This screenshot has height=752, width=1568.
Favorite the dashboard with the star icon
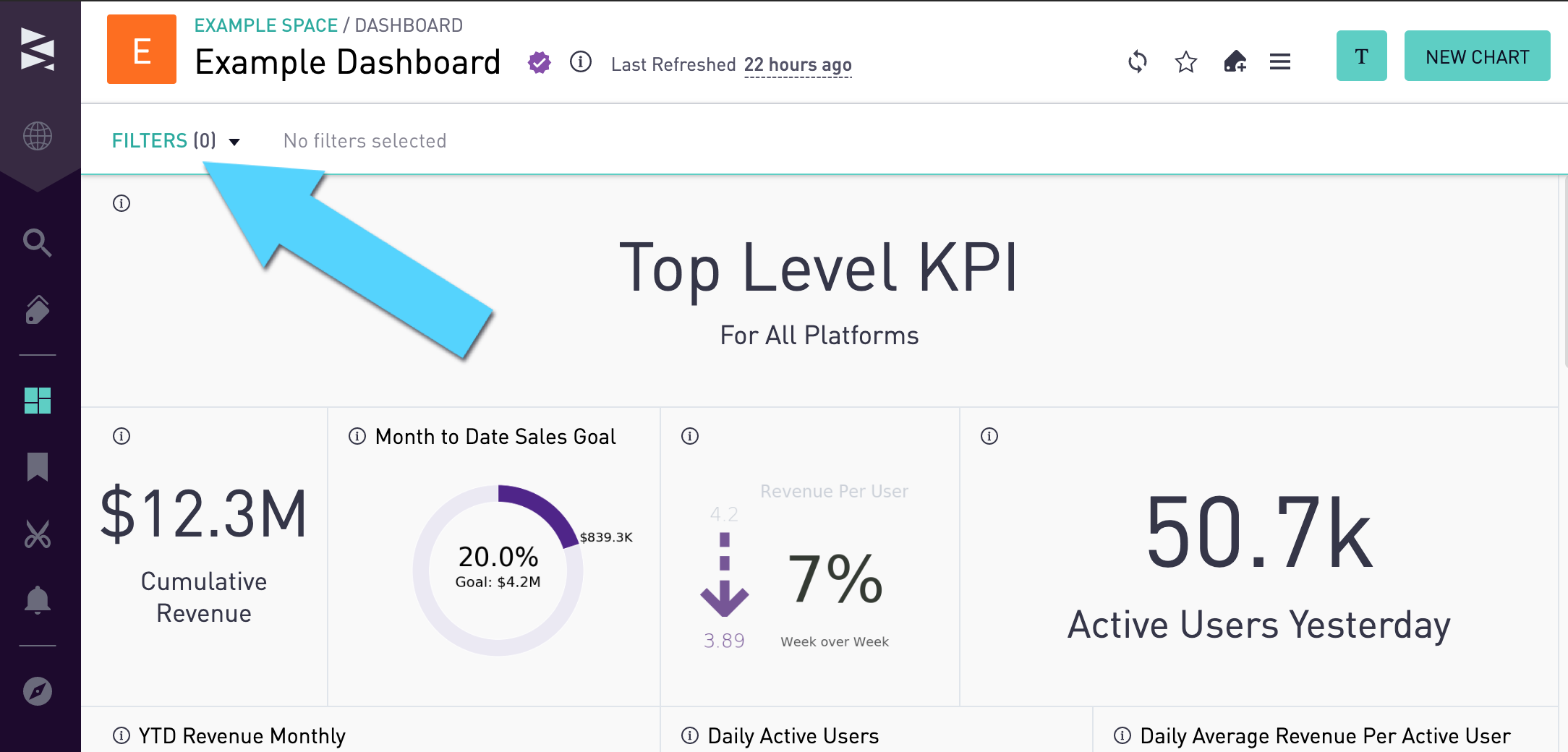click(x=1186, y=62)
